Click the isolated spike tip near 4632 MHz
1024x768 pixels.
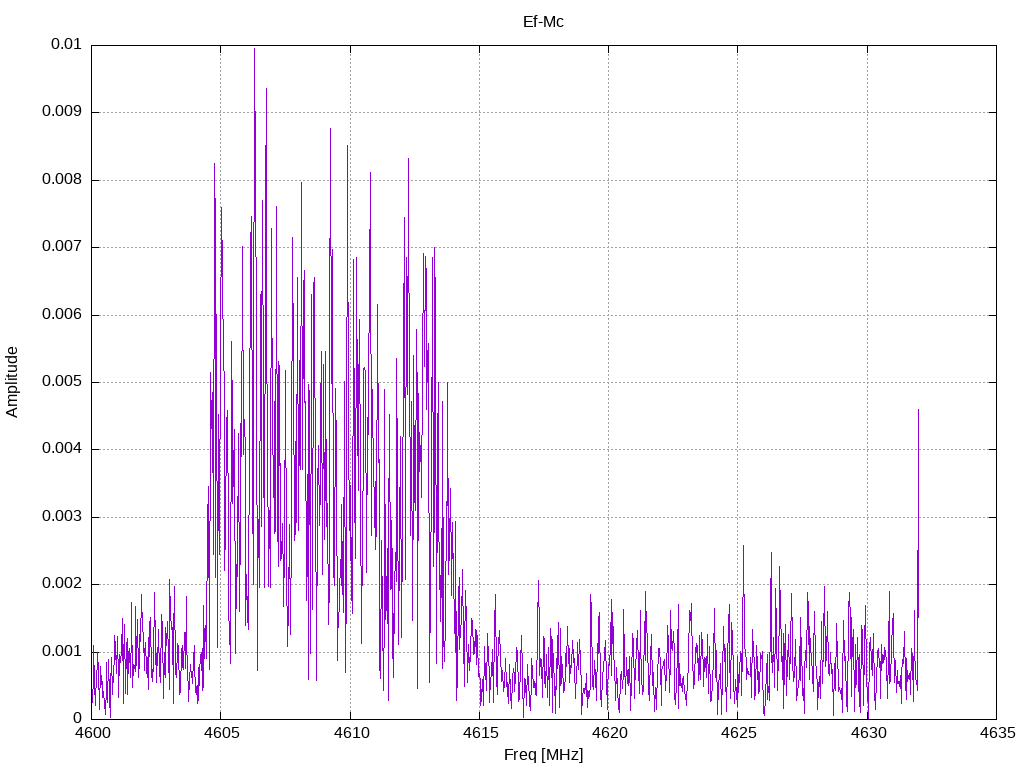tap(918, 410)
